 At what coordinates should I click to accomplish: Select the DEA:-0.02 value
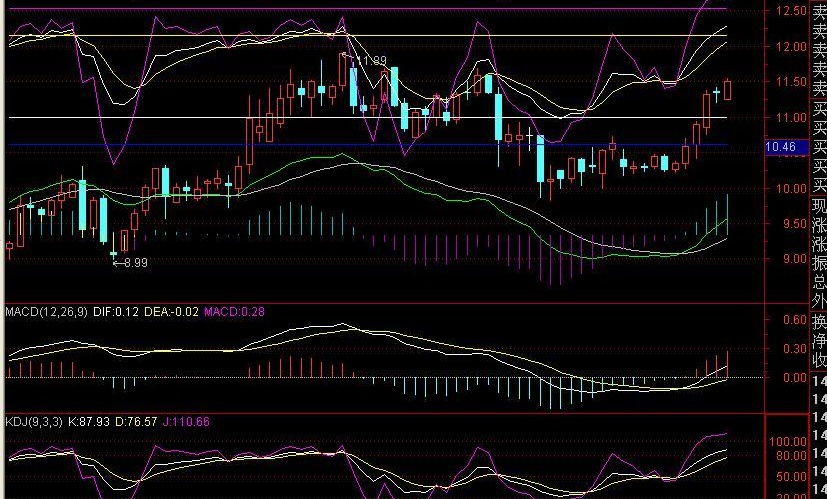[171, 312]
